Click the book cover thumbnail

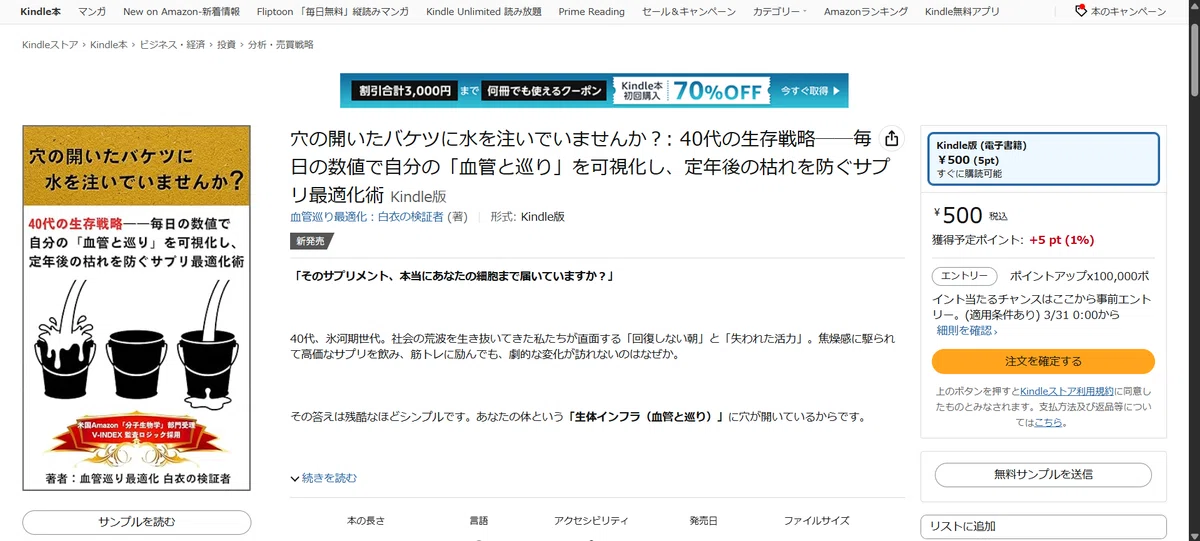(136, 307)
